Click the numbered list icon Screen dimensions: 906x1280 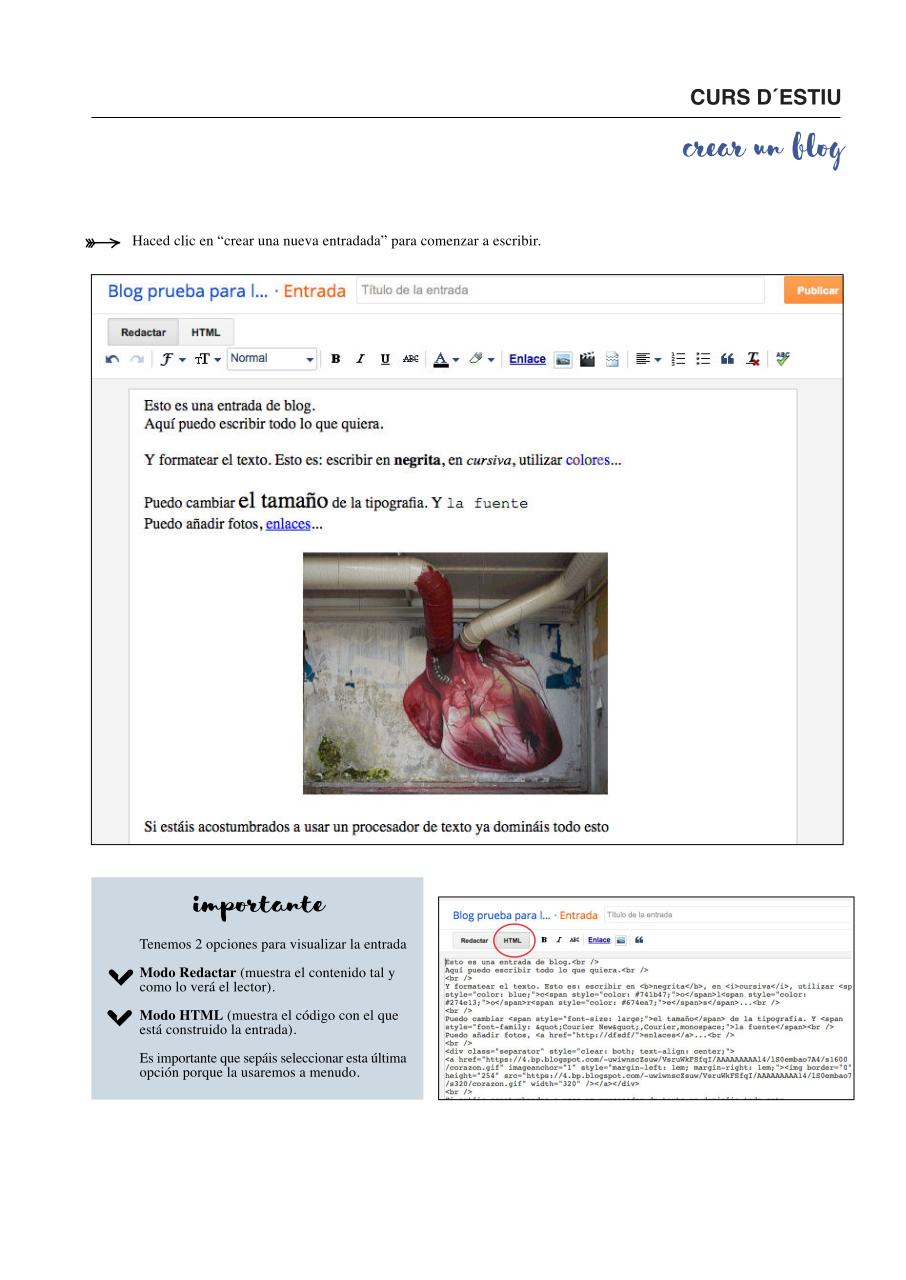(x=679, y=359)
